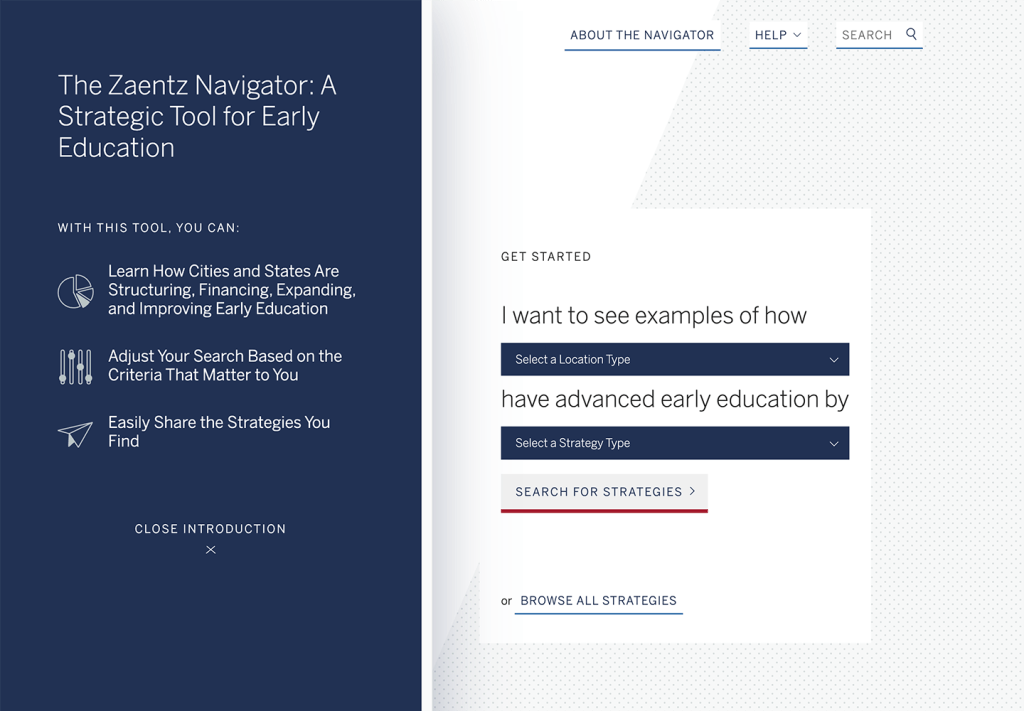Click into the Search input field

(867, 35)
